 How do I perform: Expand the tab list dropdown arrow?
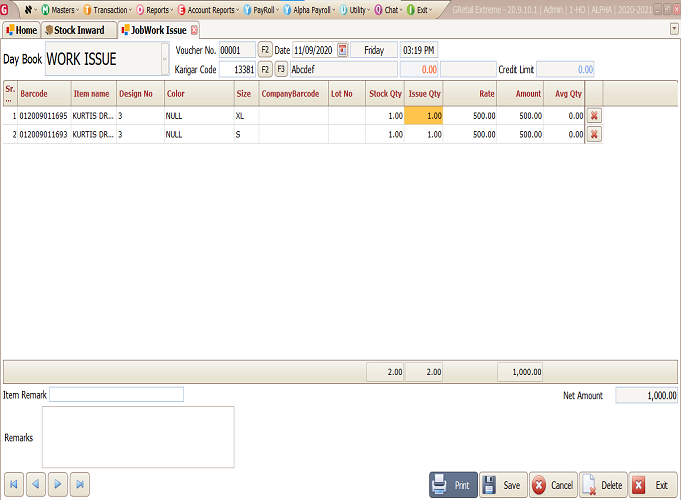[674, 29]
